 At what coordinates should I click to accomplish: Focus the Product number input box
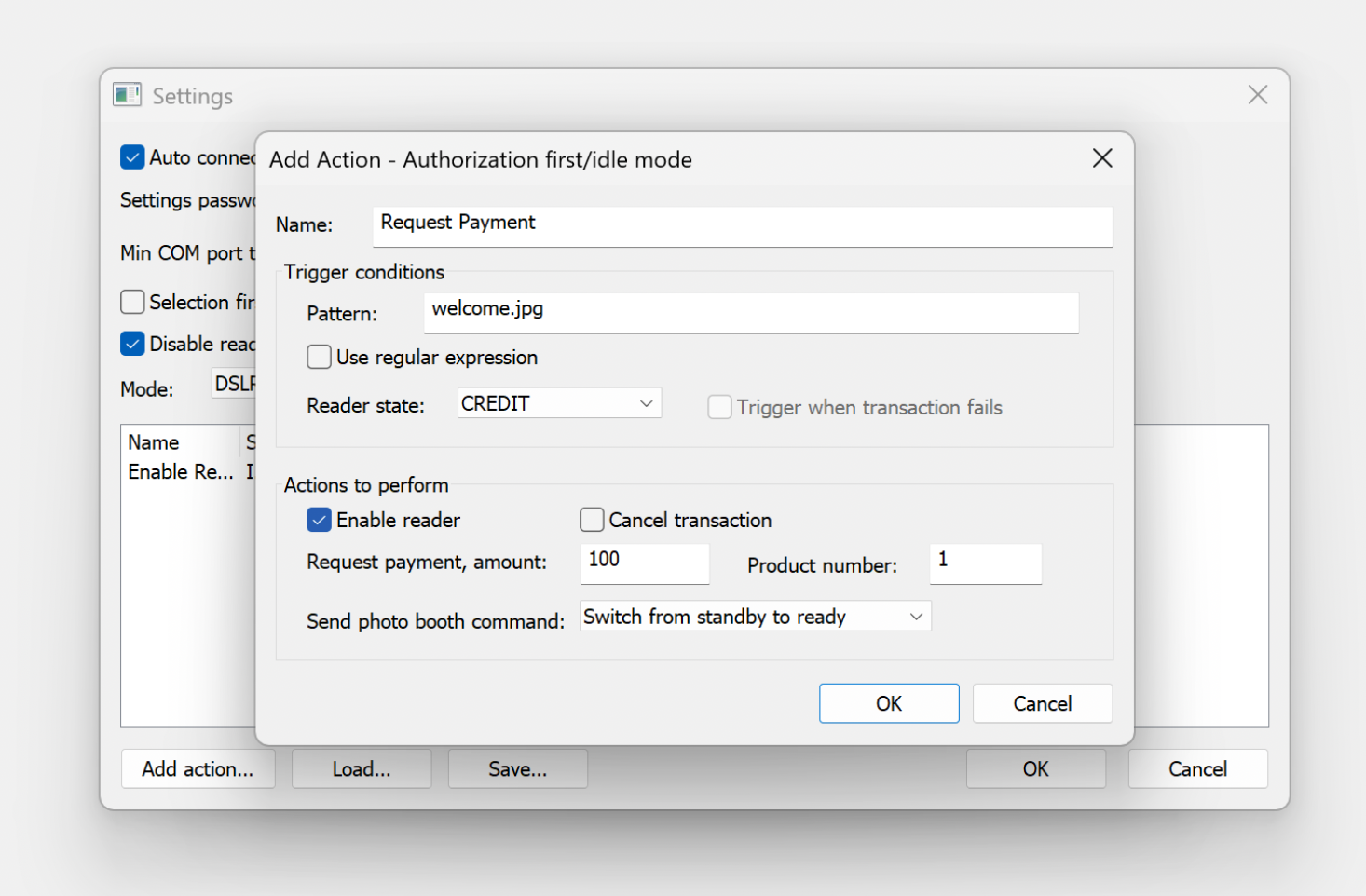pyautogui.click(x=985, y=563)
